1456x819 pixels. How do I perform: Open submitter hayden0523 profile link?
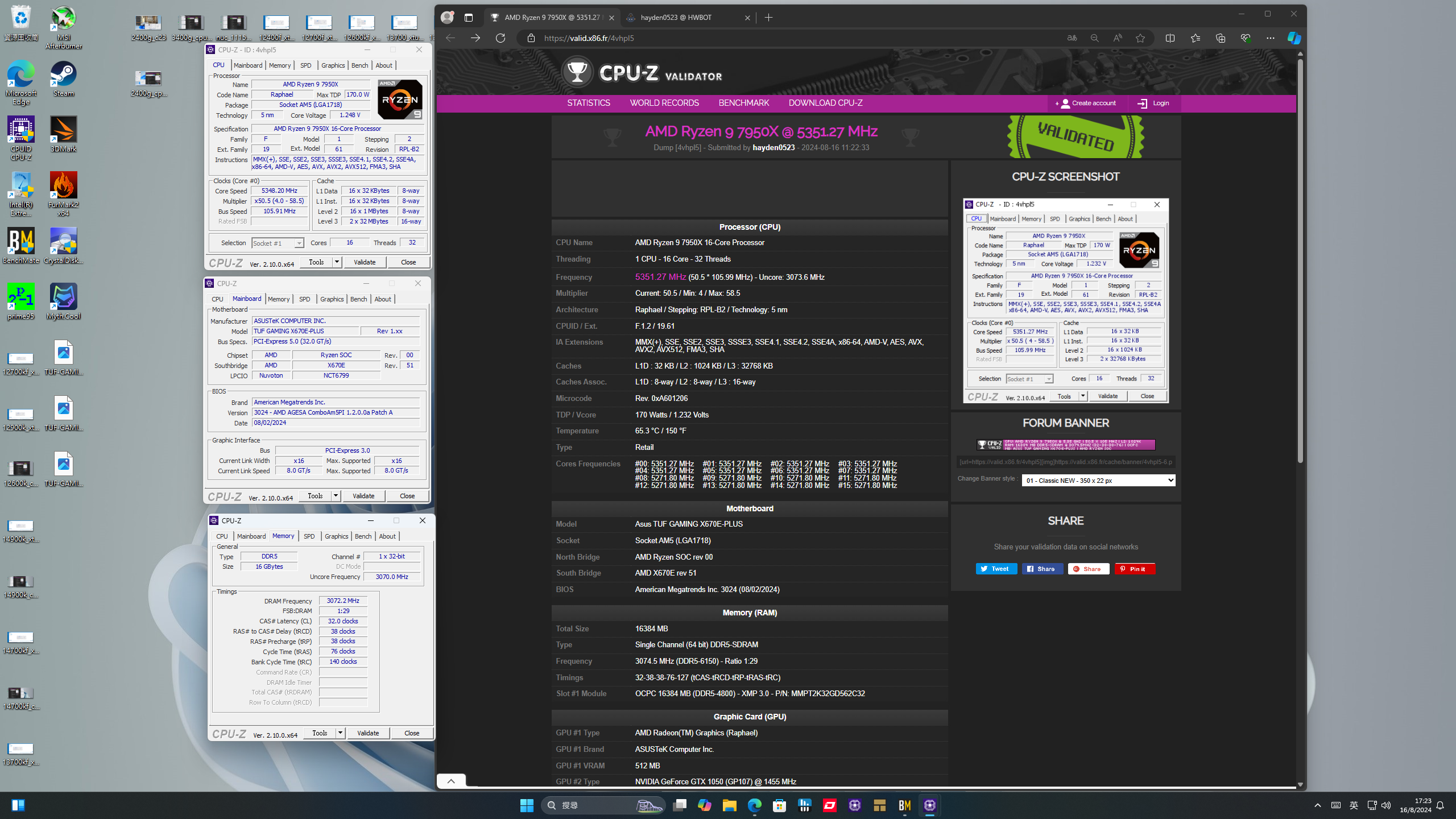click(773, 148)
